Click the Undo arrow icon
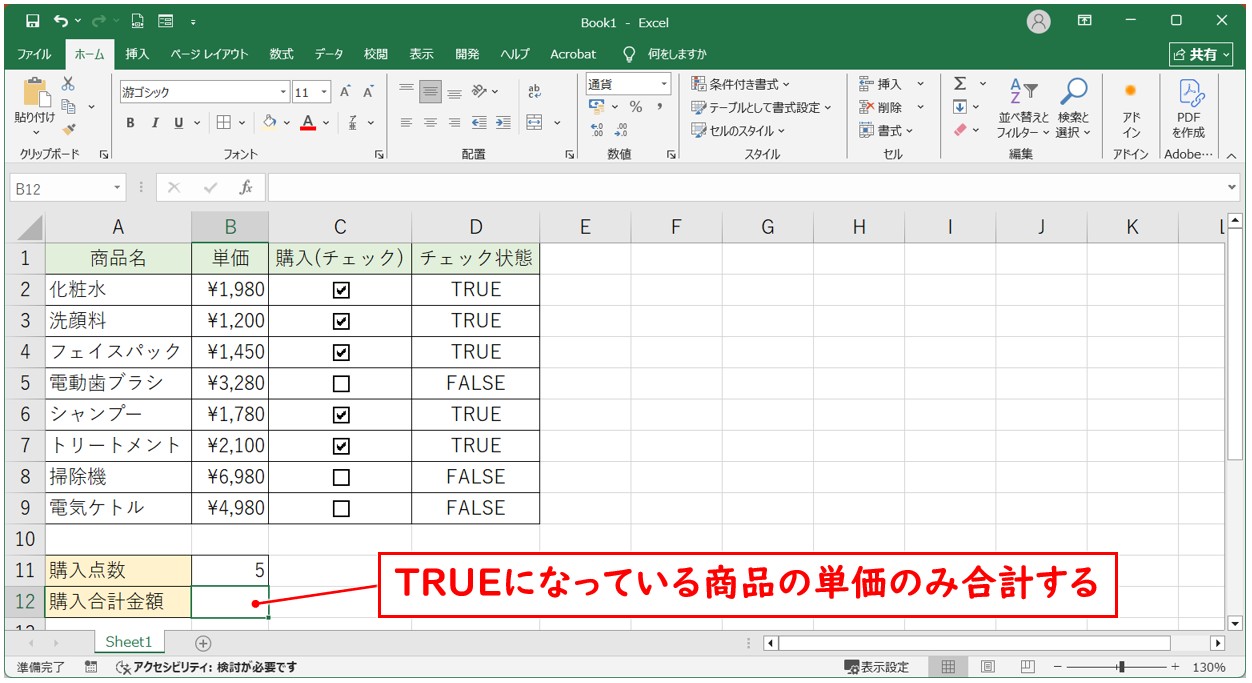 click(62, 21)
